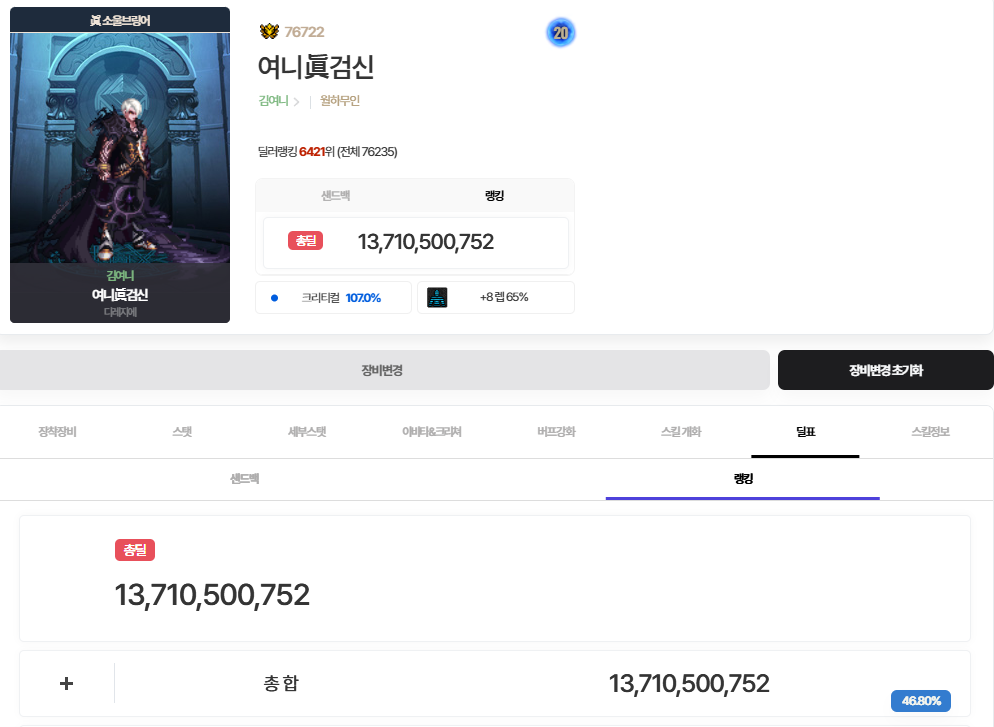Click the blue level 20 badge

coord(561,33)
